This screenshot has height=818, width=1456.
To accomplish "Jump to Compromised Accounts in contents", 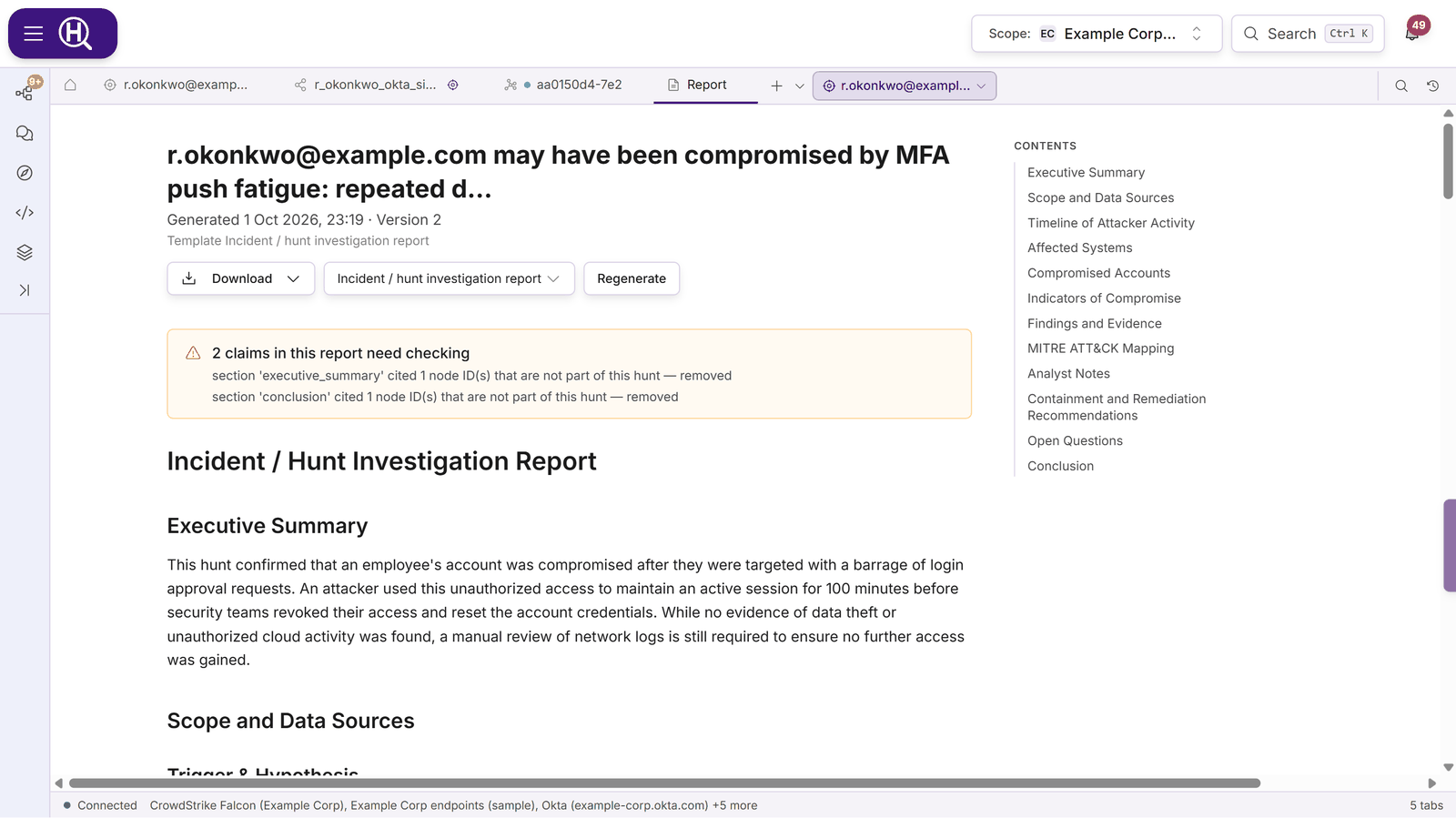I will click(x=1098, y=273).
